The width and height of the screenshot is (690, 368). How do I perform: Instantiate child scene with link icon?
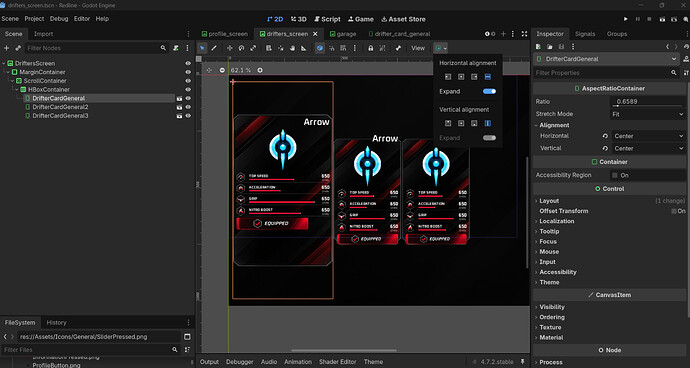click(x=18, y=48)
